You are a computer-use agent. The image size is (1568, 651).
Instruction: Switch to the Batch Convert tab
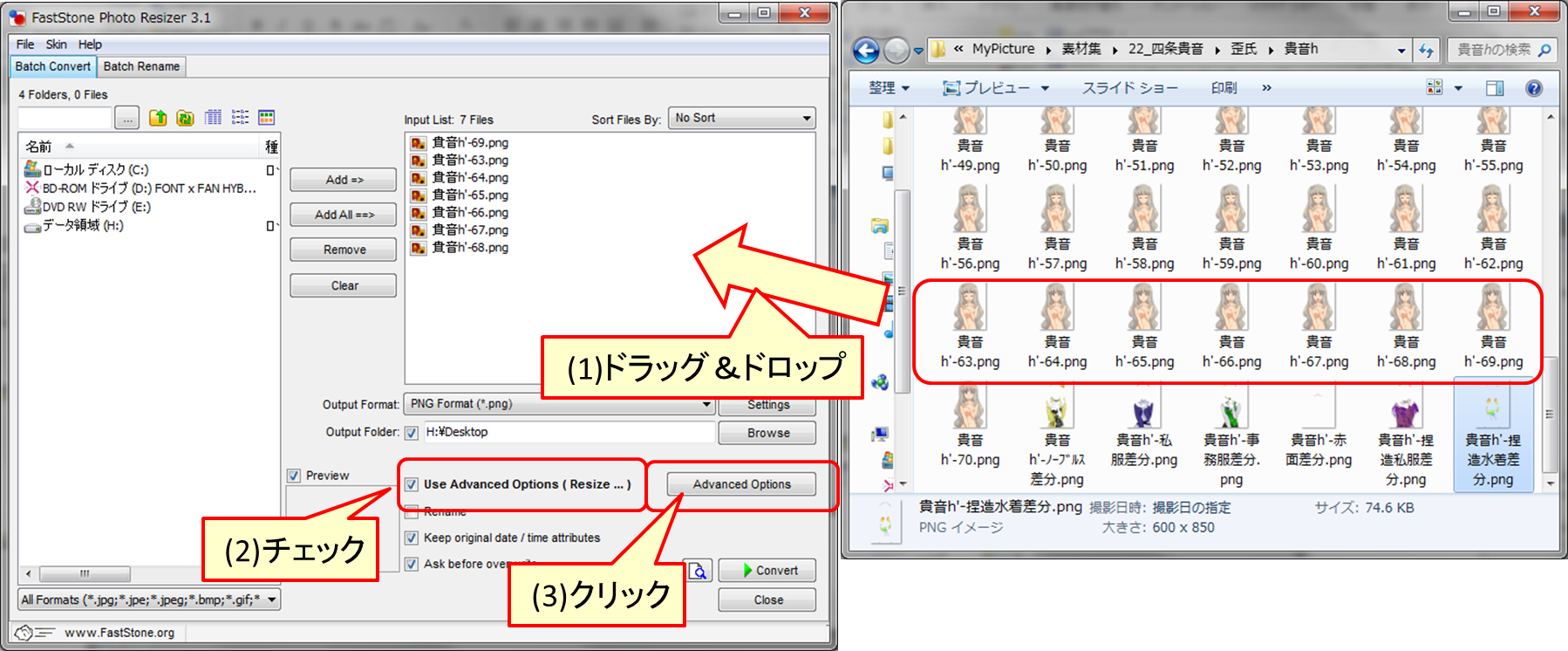(53, 66)
